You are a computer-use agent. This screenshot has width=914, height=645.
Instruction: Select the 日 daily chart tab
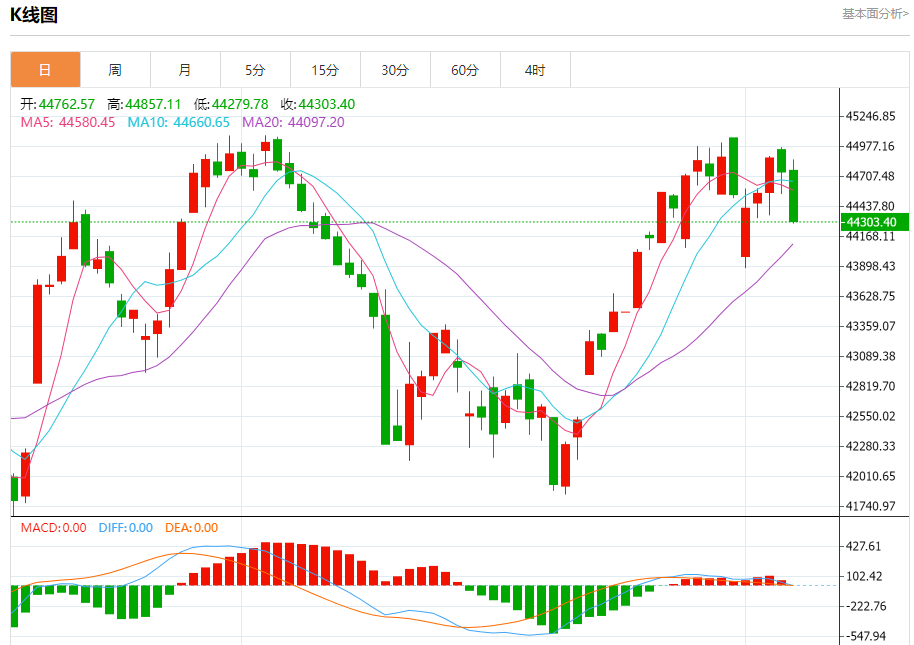(45, 70)
